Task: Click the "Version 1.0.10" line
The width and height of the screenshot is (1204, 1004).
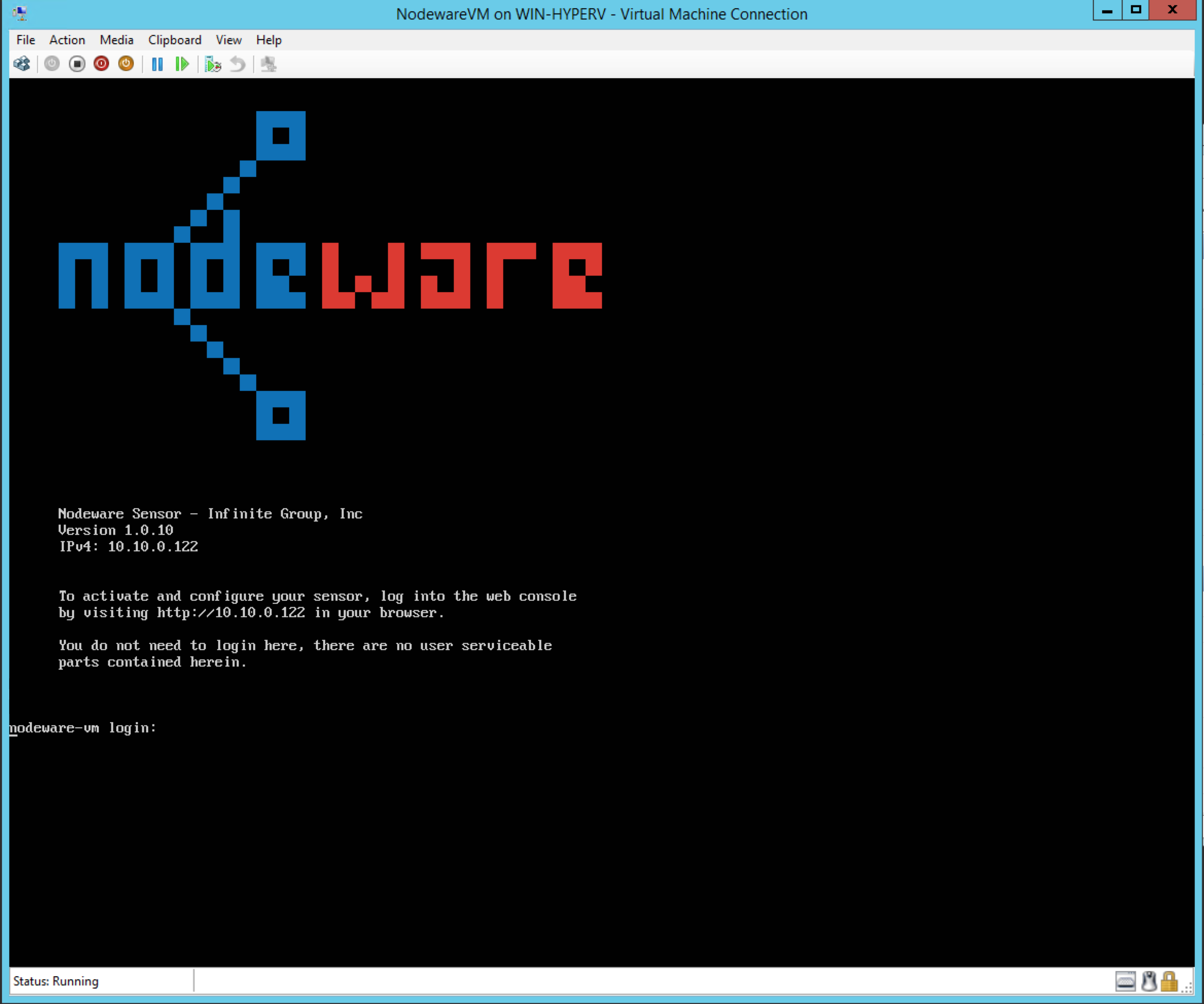Action: pyautogui.click(x=116, y=530)
